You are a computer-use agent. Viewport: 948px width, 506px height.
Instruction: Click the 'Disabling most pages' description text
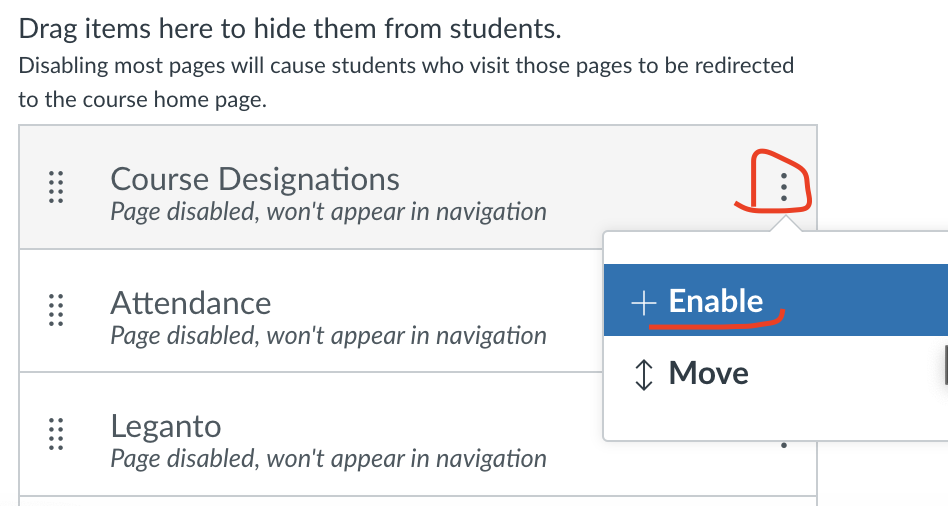406,82
